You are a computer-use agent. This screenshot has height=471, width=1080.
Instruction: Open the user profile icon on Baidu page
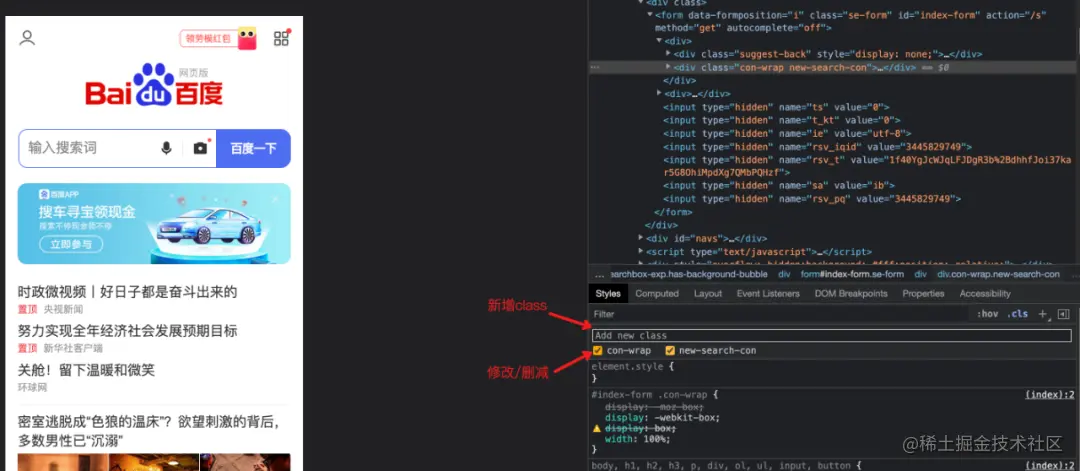[27, 38]
